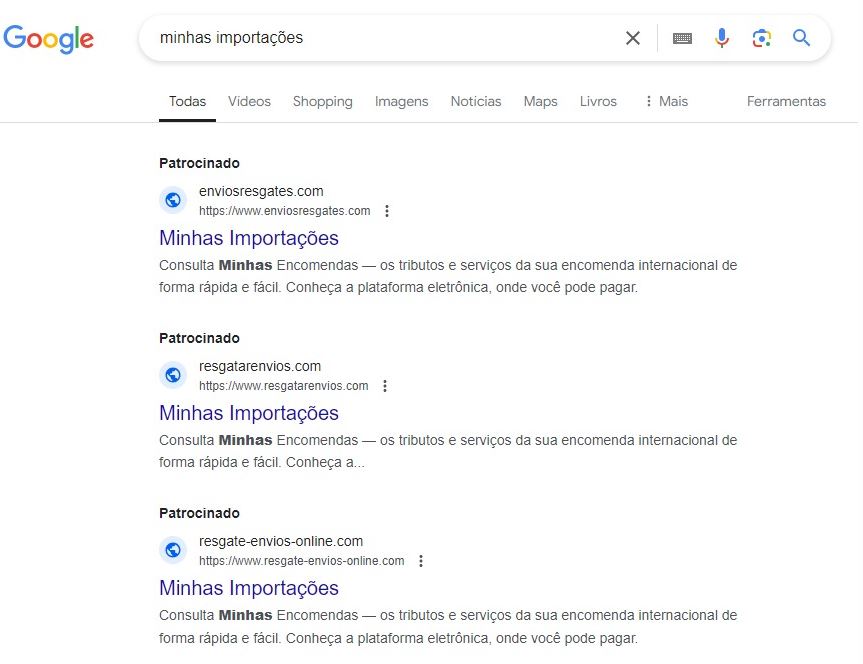Switch to the Imagens tab
This screenshot has height=664, width=863.
(x=401, y=101)
